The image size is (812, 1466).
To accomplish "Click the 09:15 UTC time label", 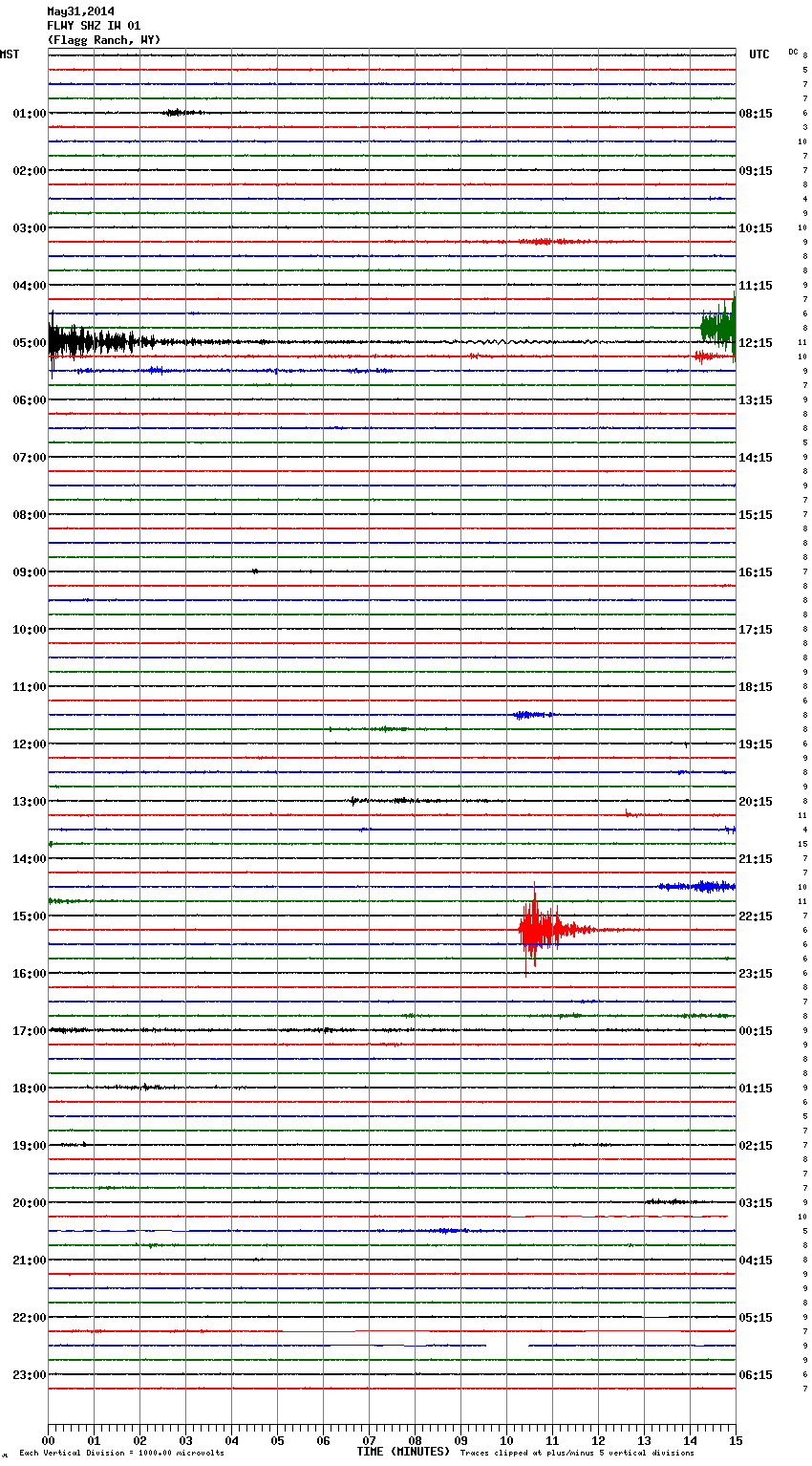I will [x=756, y=171].
